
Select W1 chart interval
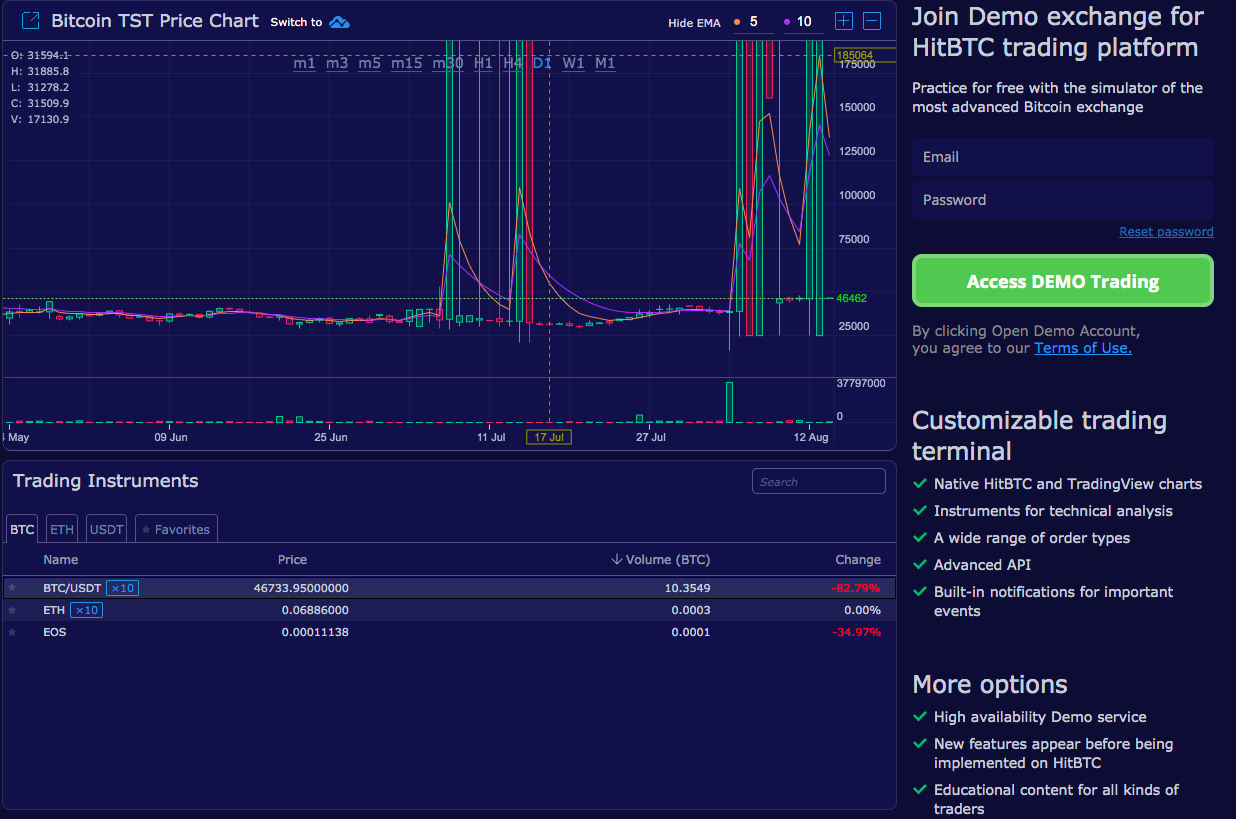coord(573,63)
